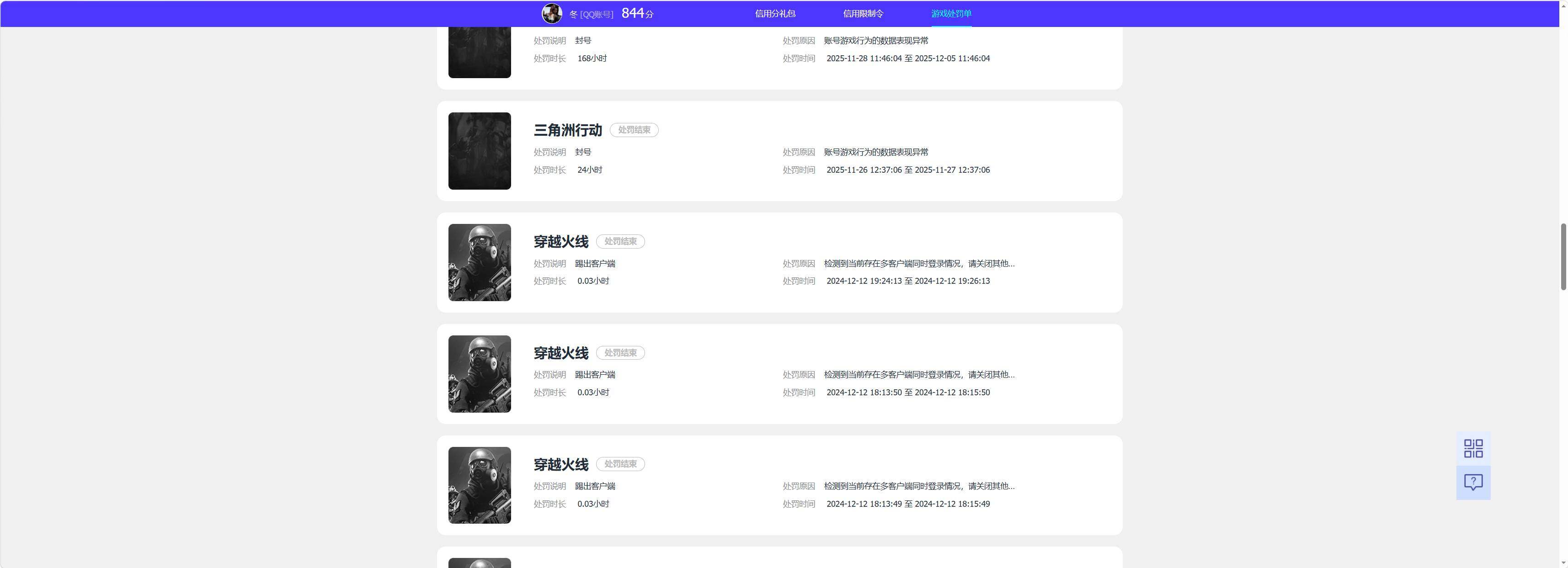Click date range 2025-11-28 11:46:04 至 2025-12-05
This screenshot has height=568, width=1568.
pos(907,58)
